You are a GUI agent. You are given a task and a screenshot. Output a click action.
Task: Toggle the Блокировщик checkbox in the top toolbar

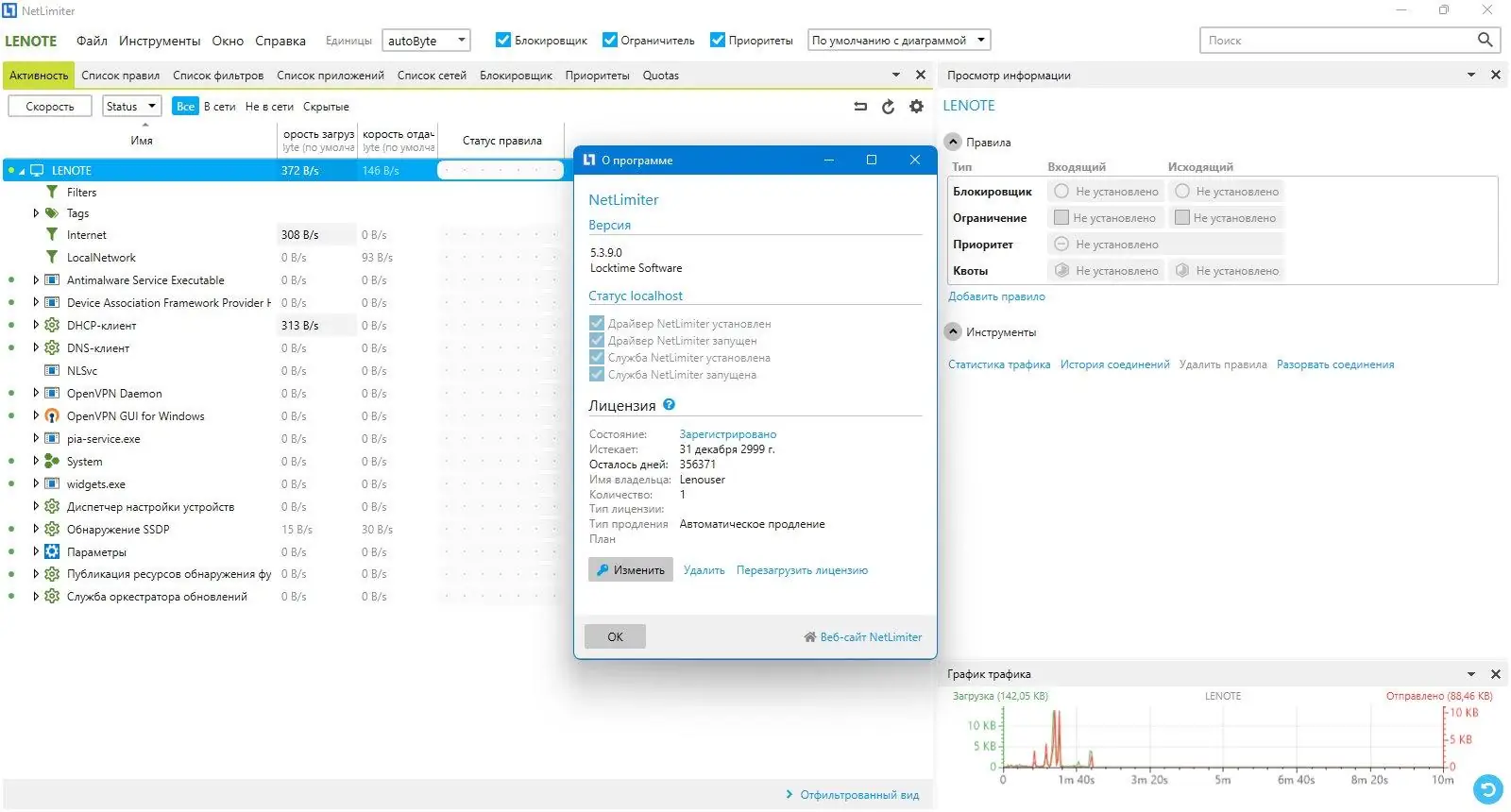tap(503, 40)
